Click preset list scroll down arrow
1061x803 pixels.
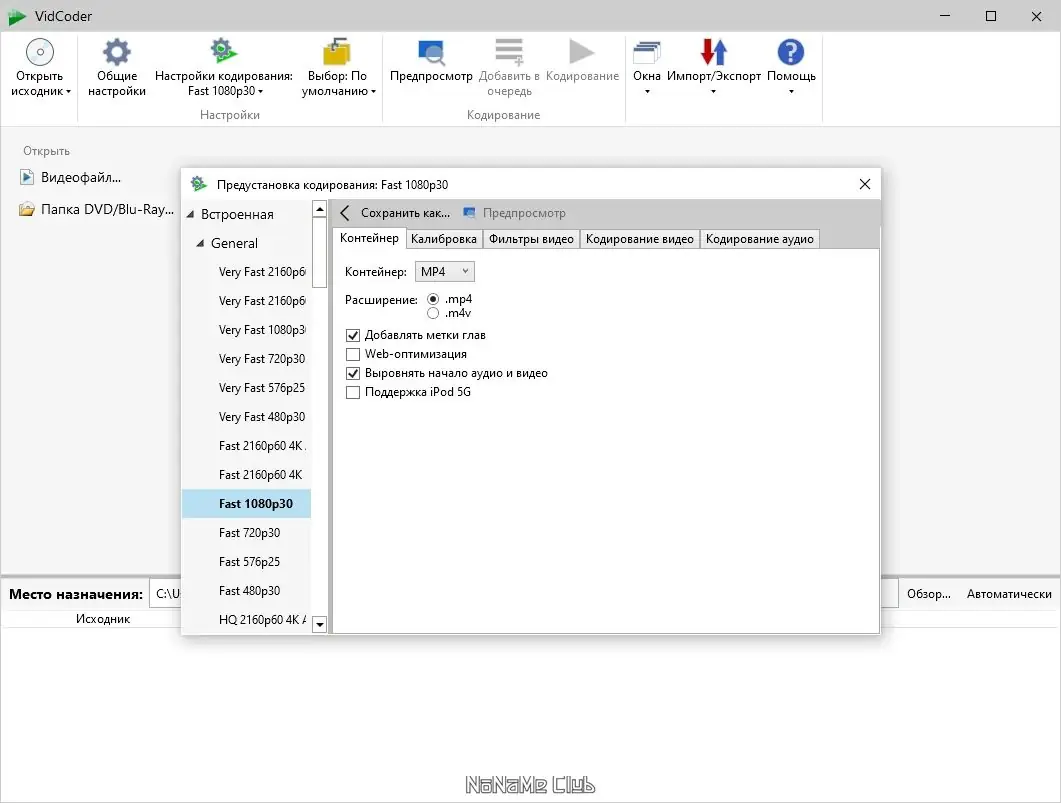coord(320,624)
